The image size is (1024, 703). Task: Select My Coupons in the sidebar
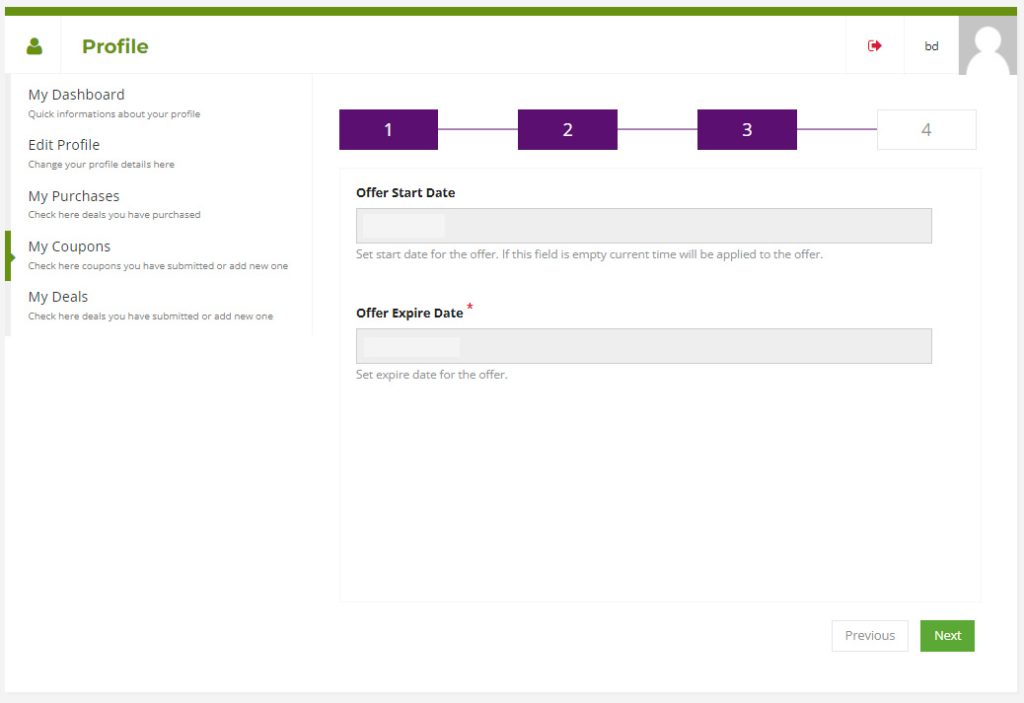tap(69, 246)
